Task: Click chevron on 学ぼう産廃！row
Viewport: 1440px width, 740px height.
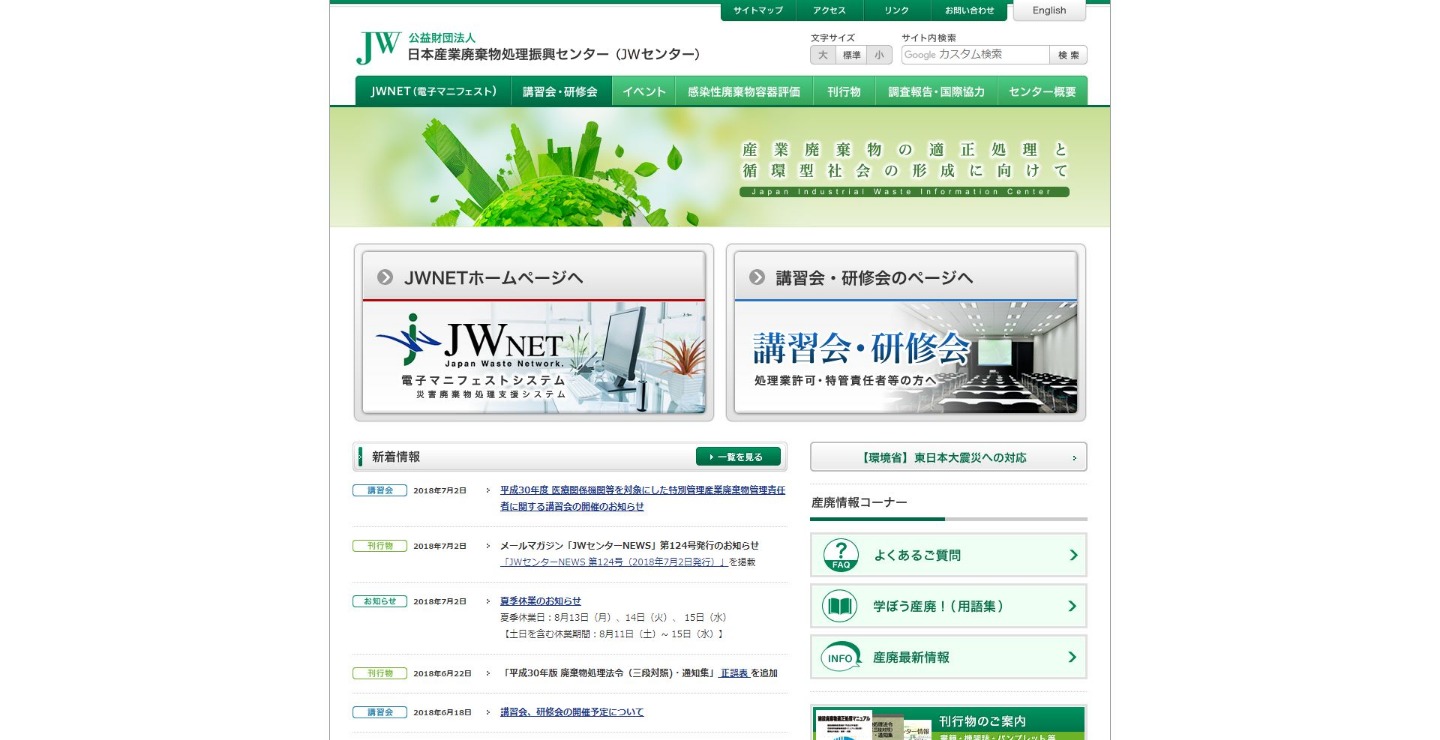Action: pos(1072,606)
